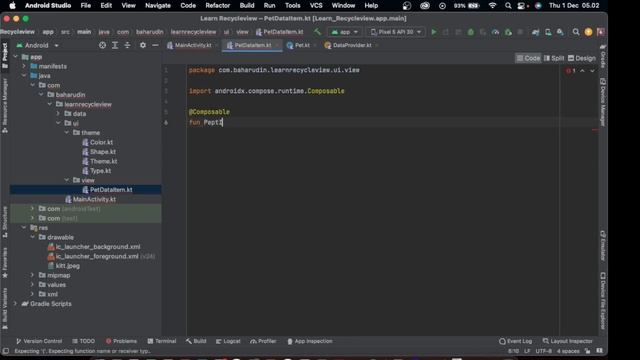Open the Version Control tool window
The width and height of the screenshot is (640, 360).
[39, 341]
